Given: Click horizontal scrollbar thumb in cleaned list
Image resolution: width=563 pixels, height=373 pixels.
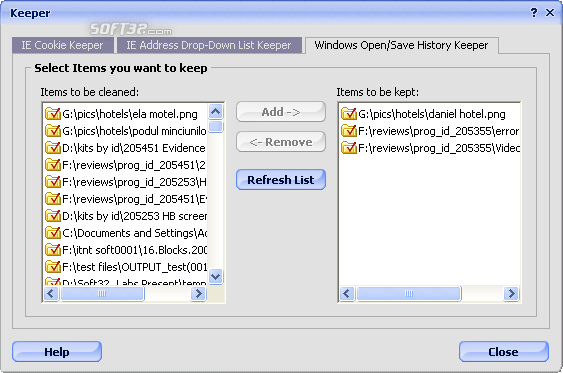Looking at the screenshot, I should 102,294.
